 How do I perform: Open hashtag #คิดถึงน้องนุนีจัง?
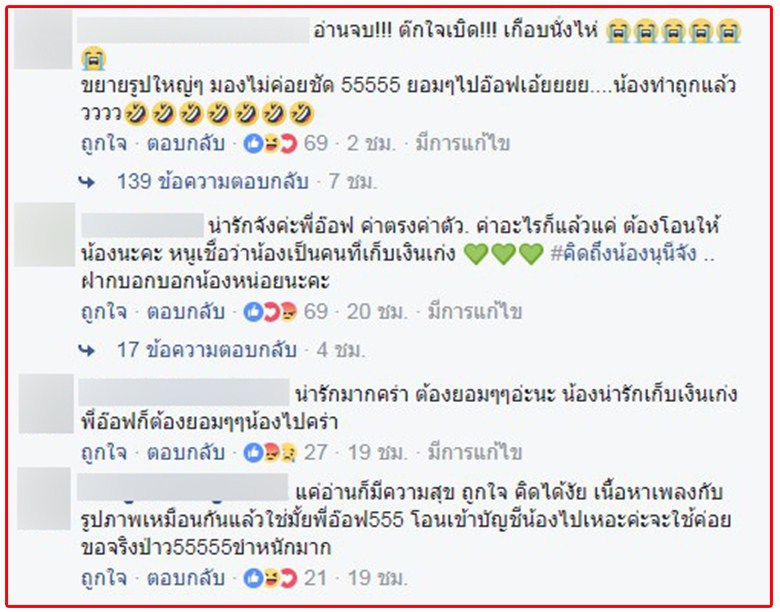(624, 254)
